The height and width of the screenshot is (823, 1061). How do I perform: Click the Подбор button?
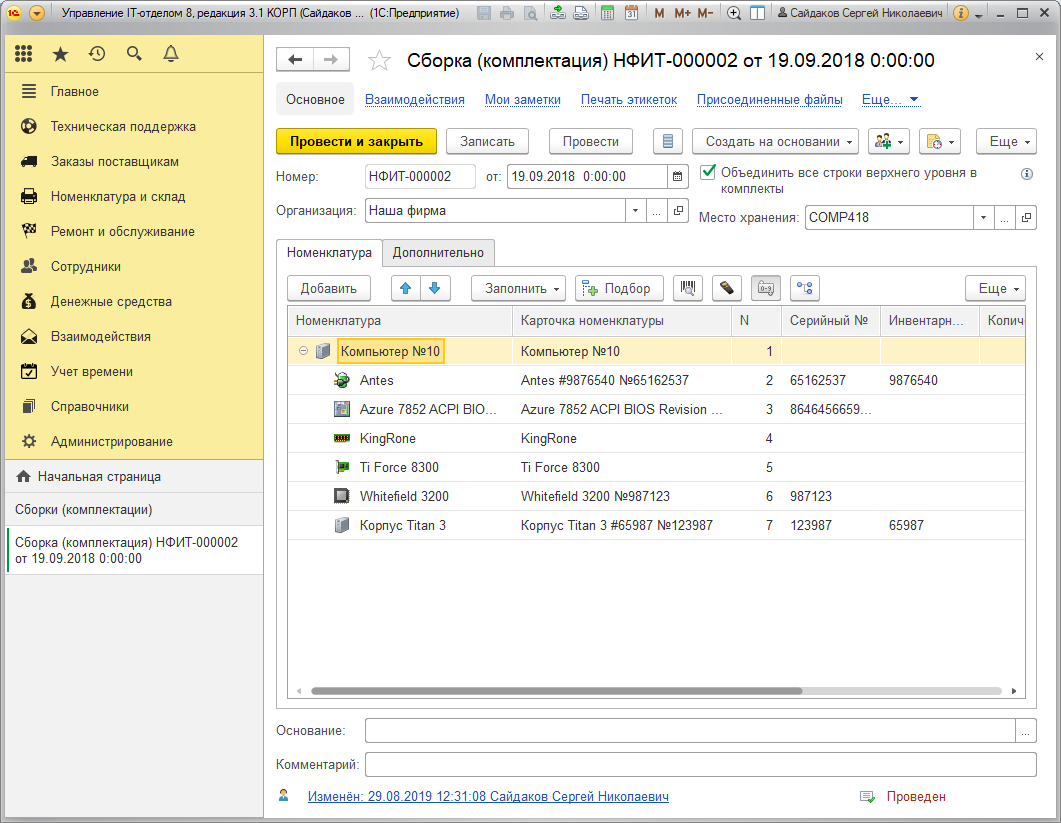tap(619, 288)
